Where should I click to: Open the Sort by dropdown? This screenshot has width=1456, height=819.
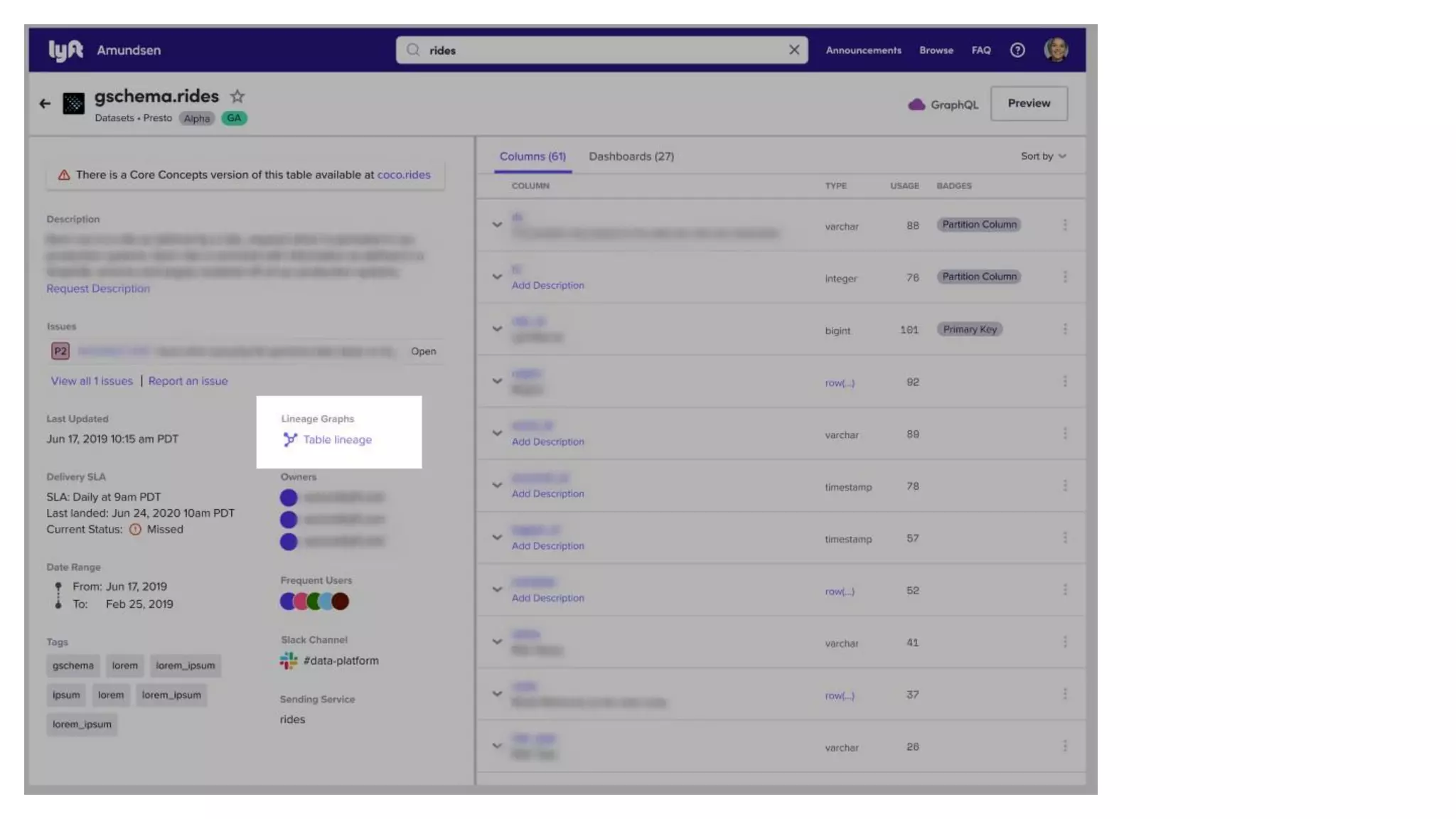1043,156
